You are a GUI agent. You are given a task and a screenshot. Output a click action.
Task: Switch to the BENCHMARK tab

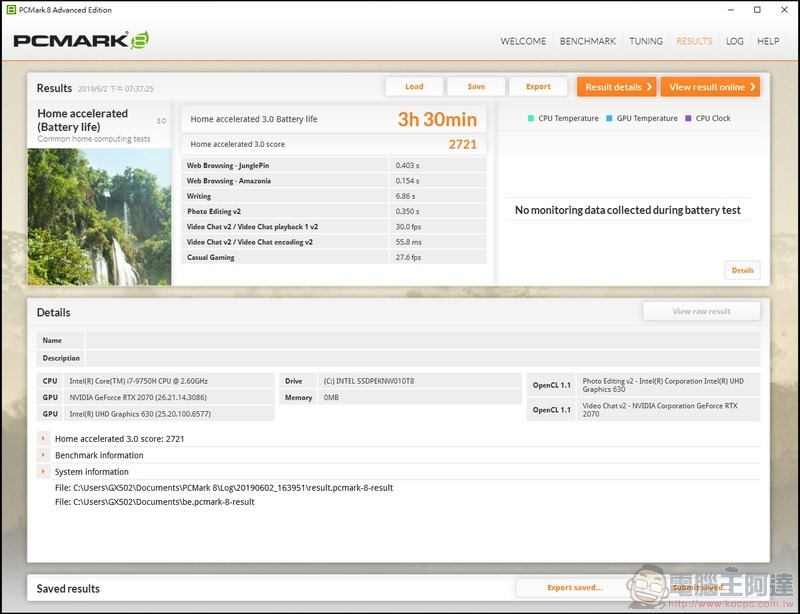click(588, 41)
